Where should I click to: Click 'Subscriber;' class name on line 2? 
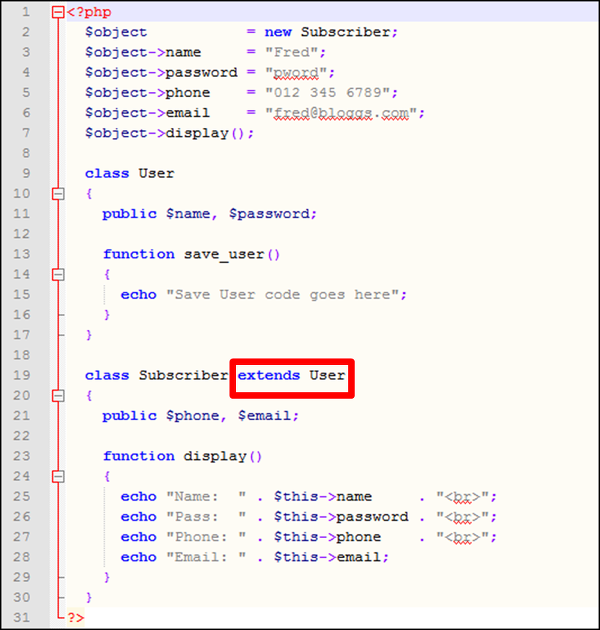pos(349,32)
